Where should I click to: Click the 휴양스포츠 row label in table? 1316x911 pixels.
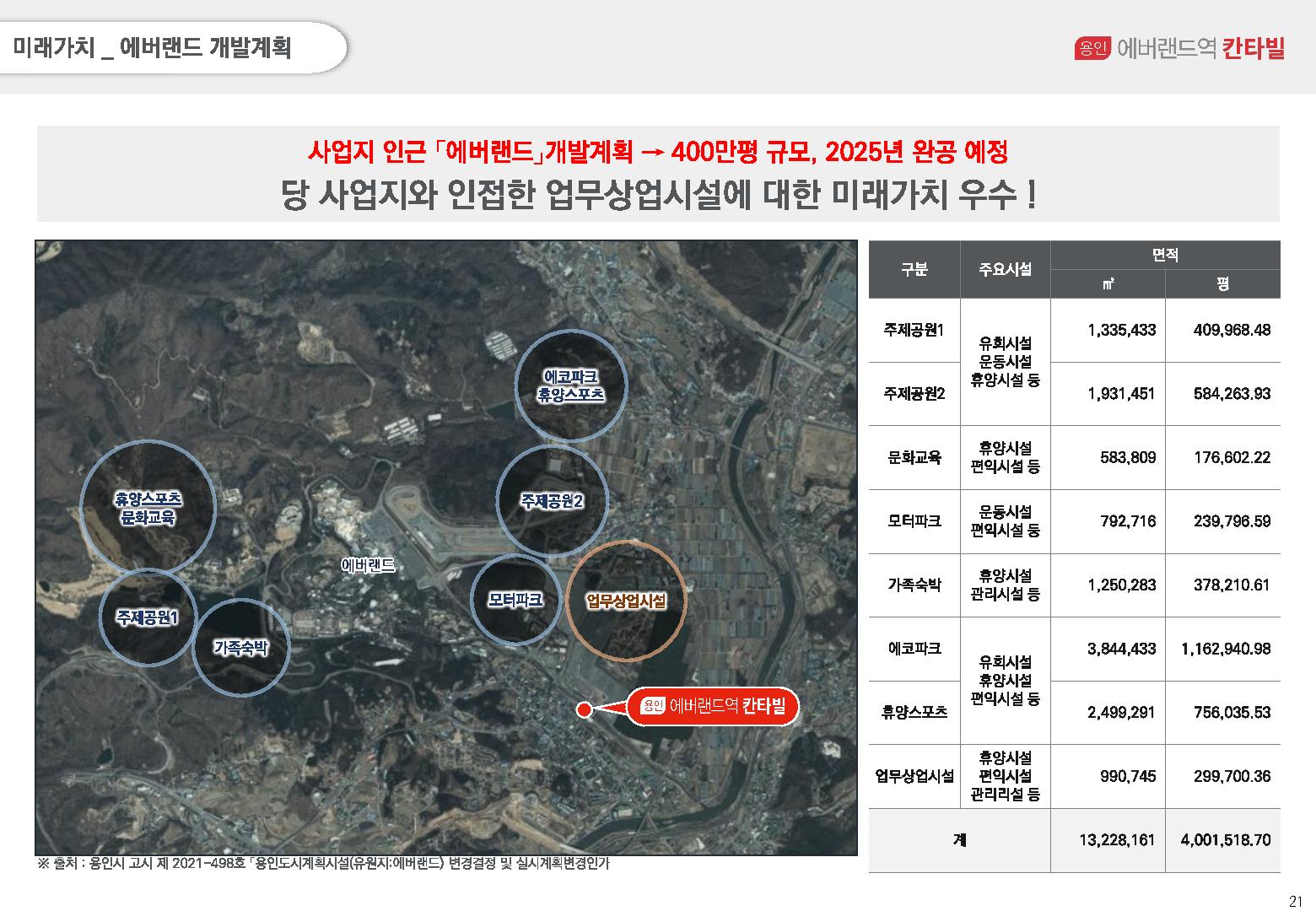(914, 712)
